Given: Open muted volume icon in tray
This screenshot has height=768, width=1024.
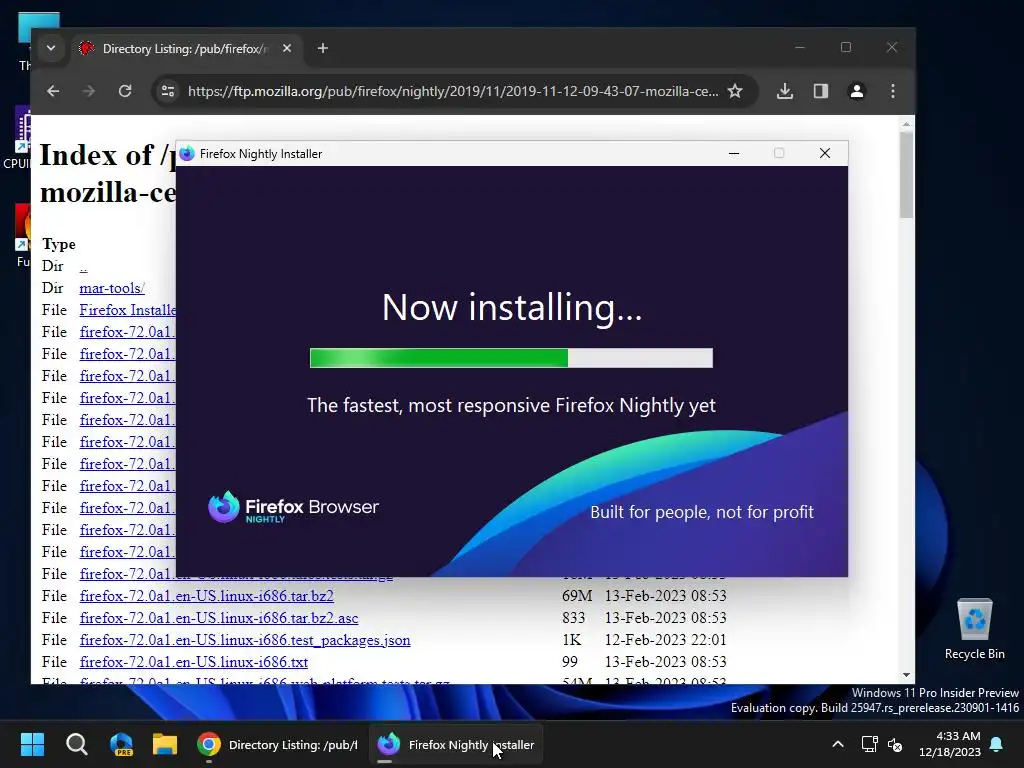Looking at the screenshot, I should tap(895, 744).
